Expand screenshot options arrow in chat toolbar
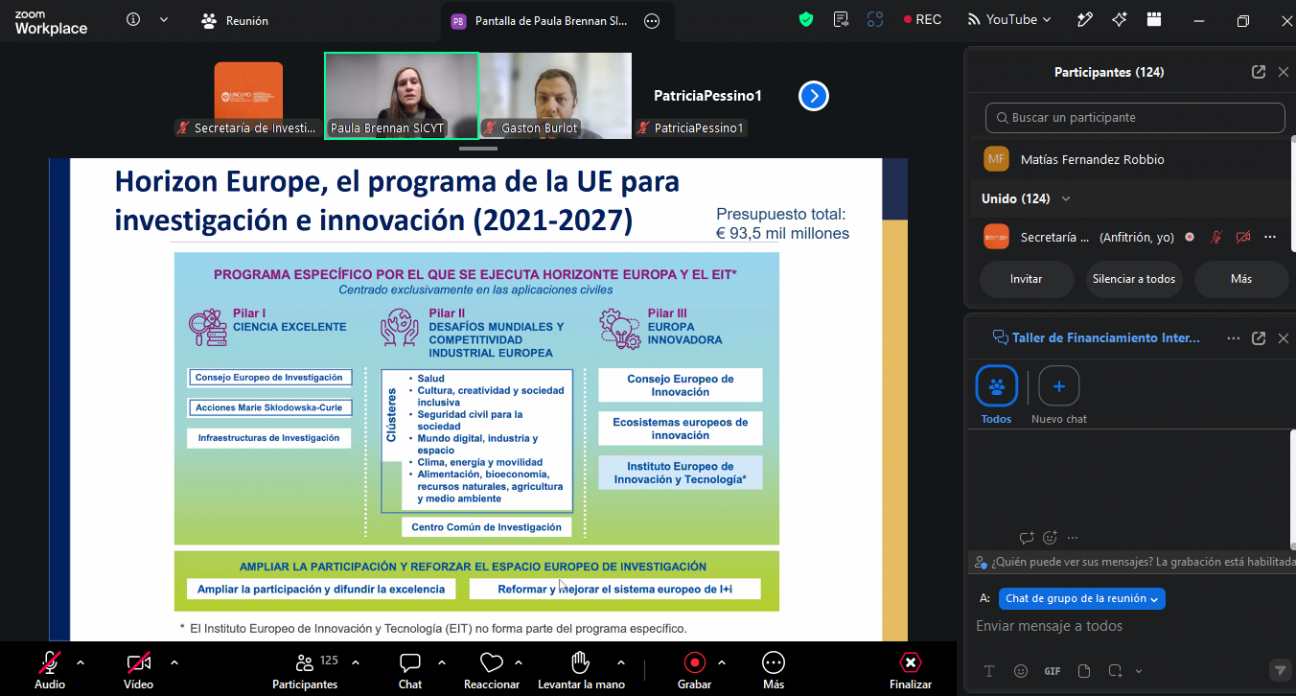1296x696 pixels. 1138,671
